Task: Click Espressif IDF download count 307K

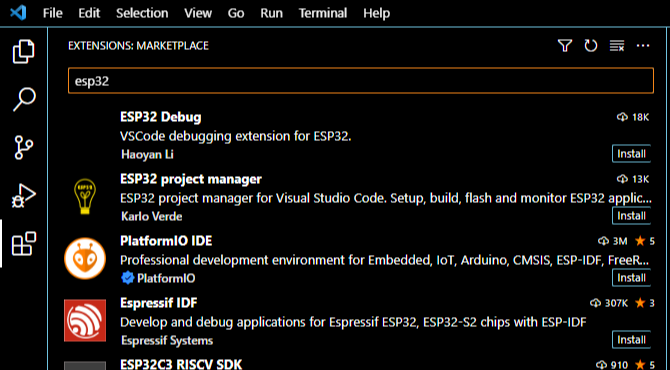Action: tap(609, 303)
